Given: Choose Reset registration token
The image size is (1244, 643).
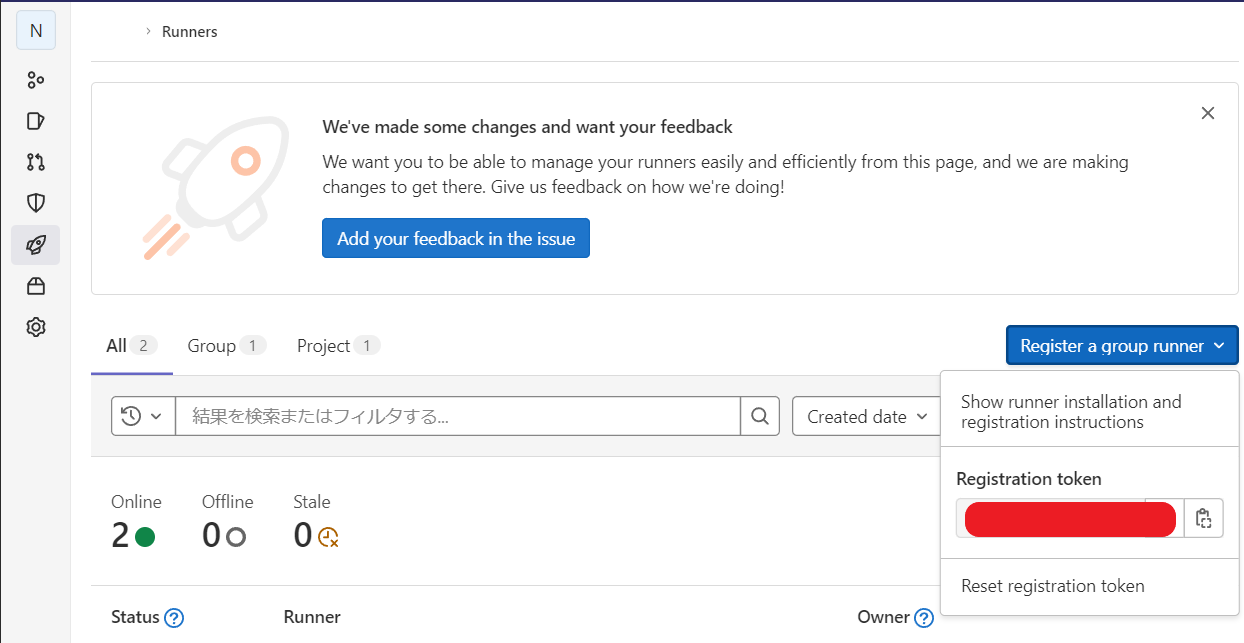Looking at the screenshot, I should pos(1052,586).
